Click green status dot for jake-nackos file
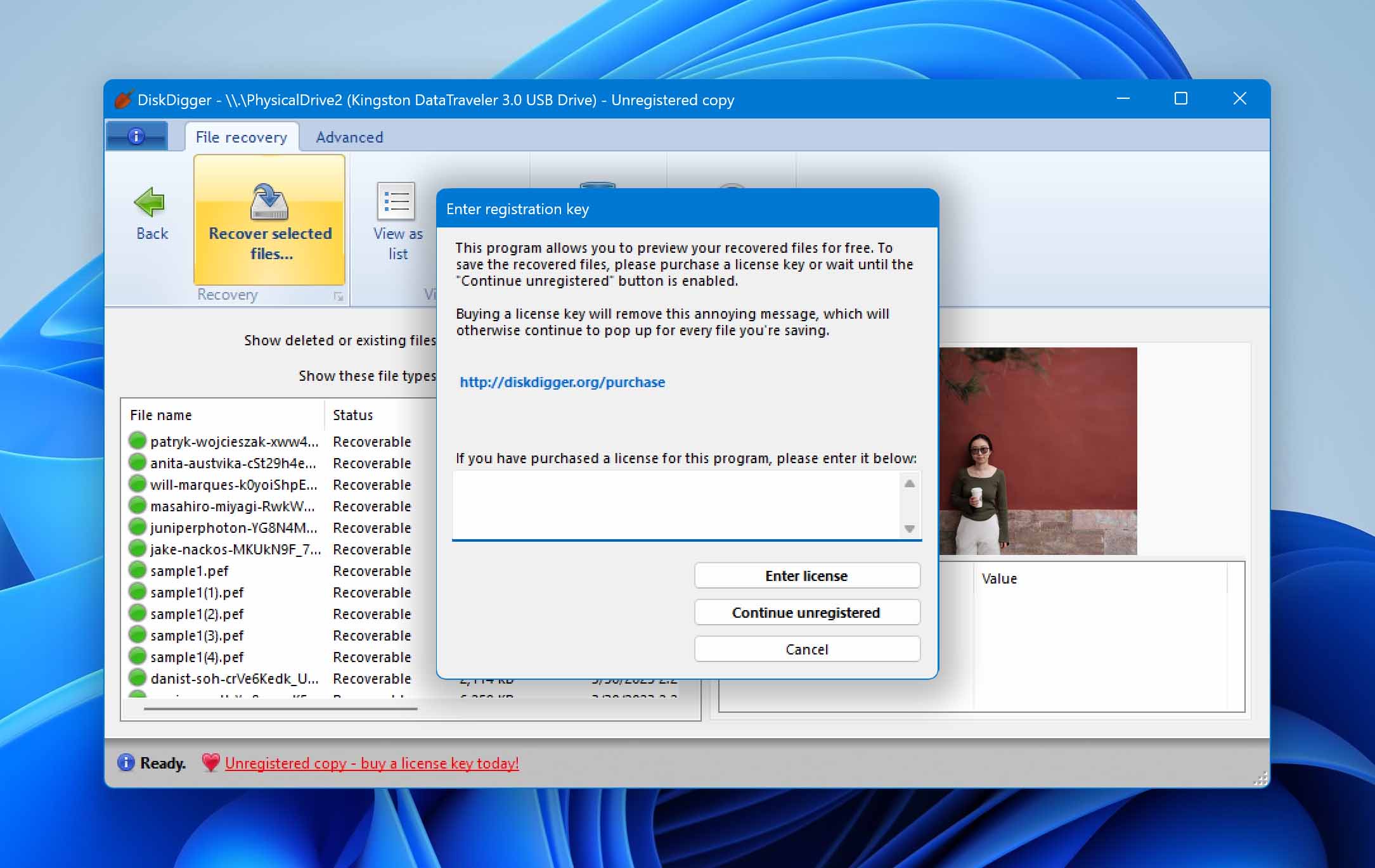 (x=137, y=548)
